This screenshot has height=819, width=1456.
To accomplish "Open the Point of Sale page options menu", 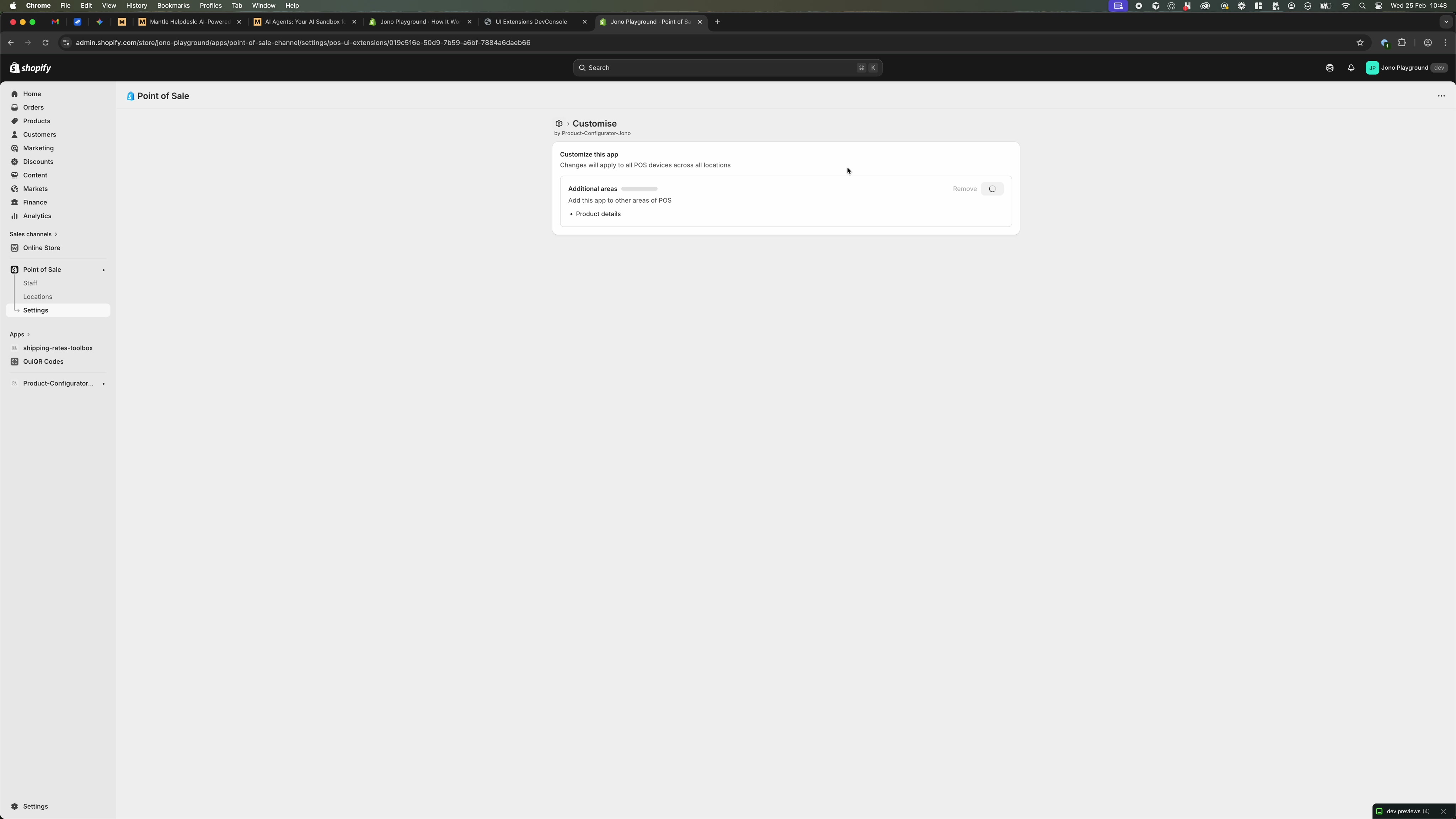I will 1441,96.
